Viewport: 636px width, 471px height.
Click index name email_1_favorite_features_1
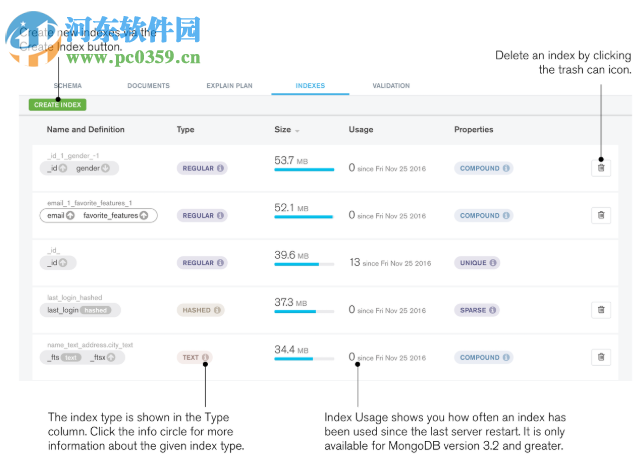click(x=89, y=203)
